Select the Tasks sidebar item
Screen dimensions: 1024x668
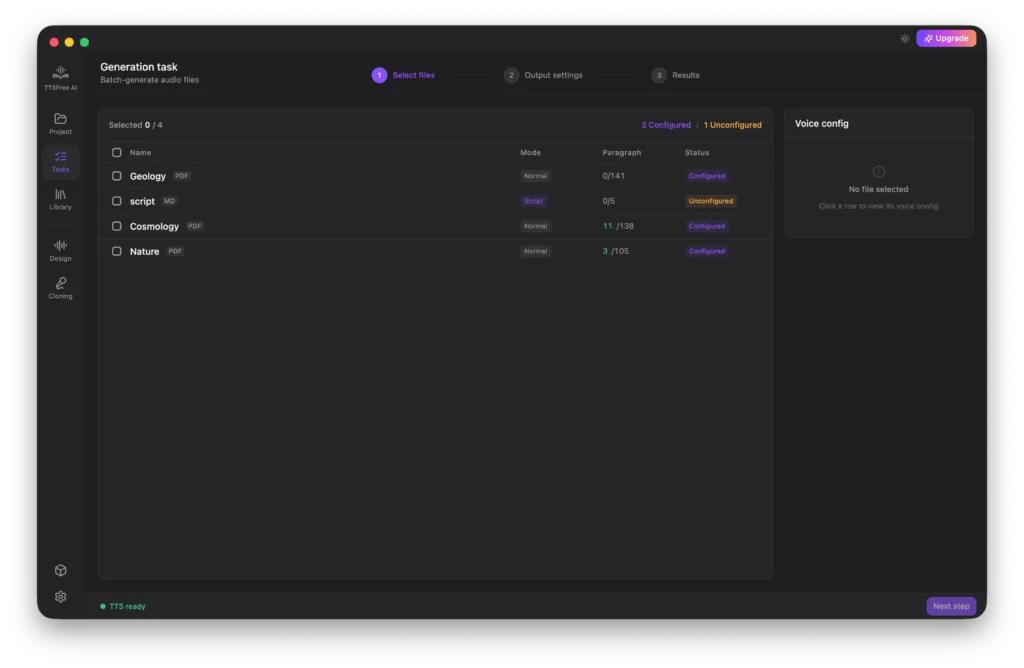pos(60,161)
